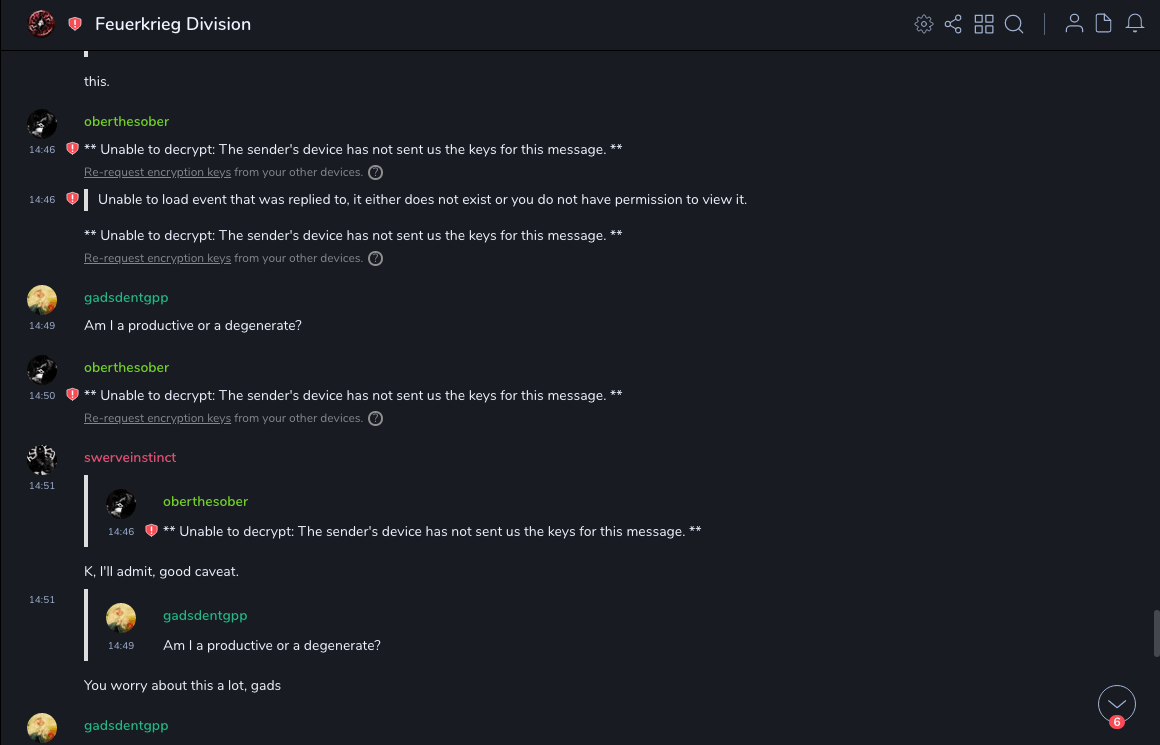
Task: Click the first Re-request encryption keys link
Action: coord(157,172)
